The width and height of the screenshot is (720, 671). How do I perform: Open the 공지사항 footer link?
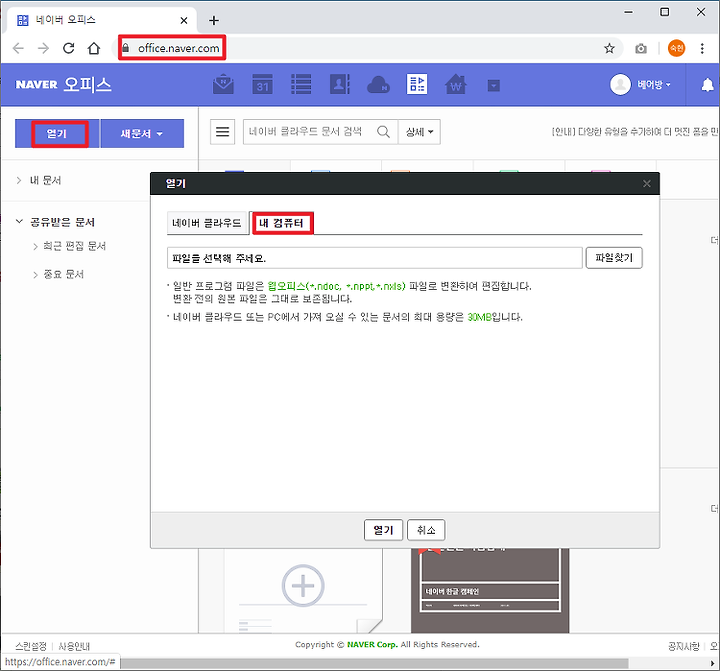tap(684, 647)
